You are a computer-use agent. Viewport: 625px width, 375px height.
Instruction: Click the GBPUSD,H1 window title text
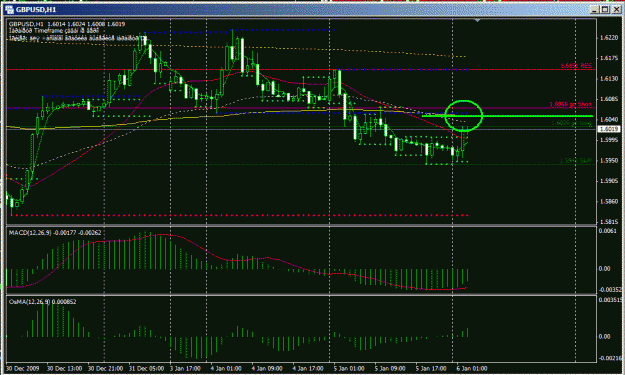(x=36, y=9)
